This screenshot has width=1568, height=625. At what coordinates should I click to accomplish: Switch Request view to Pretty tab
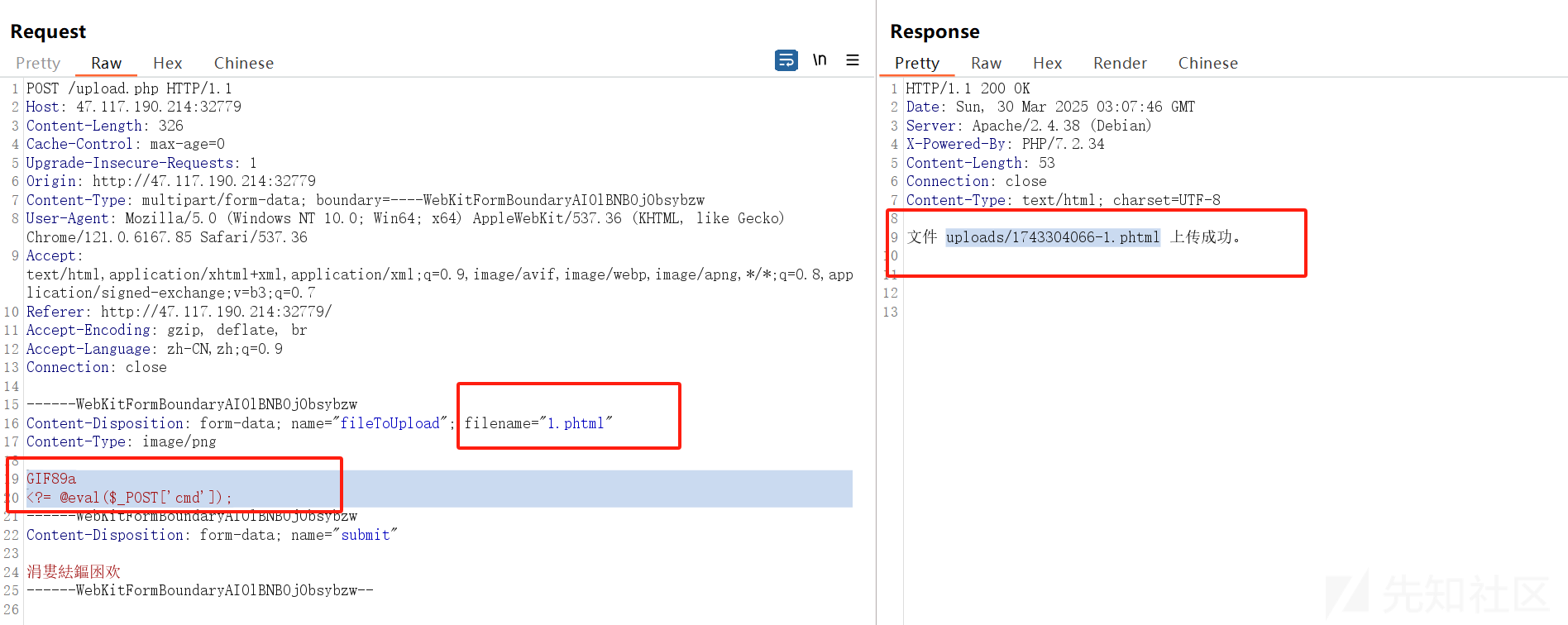coord(38,63)
